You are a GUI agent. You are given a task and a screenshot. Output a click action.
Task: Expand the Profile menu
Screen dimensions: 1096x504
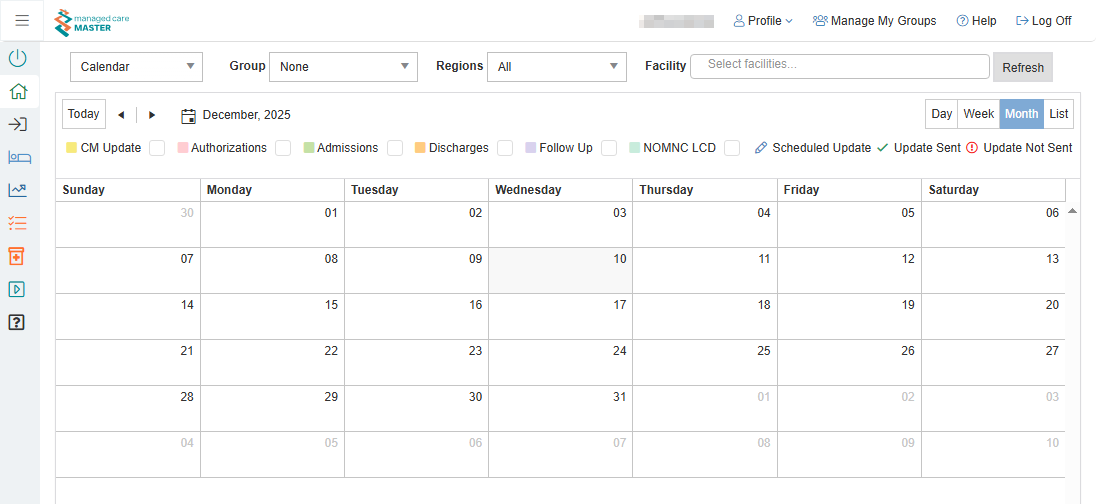point(763,21)
